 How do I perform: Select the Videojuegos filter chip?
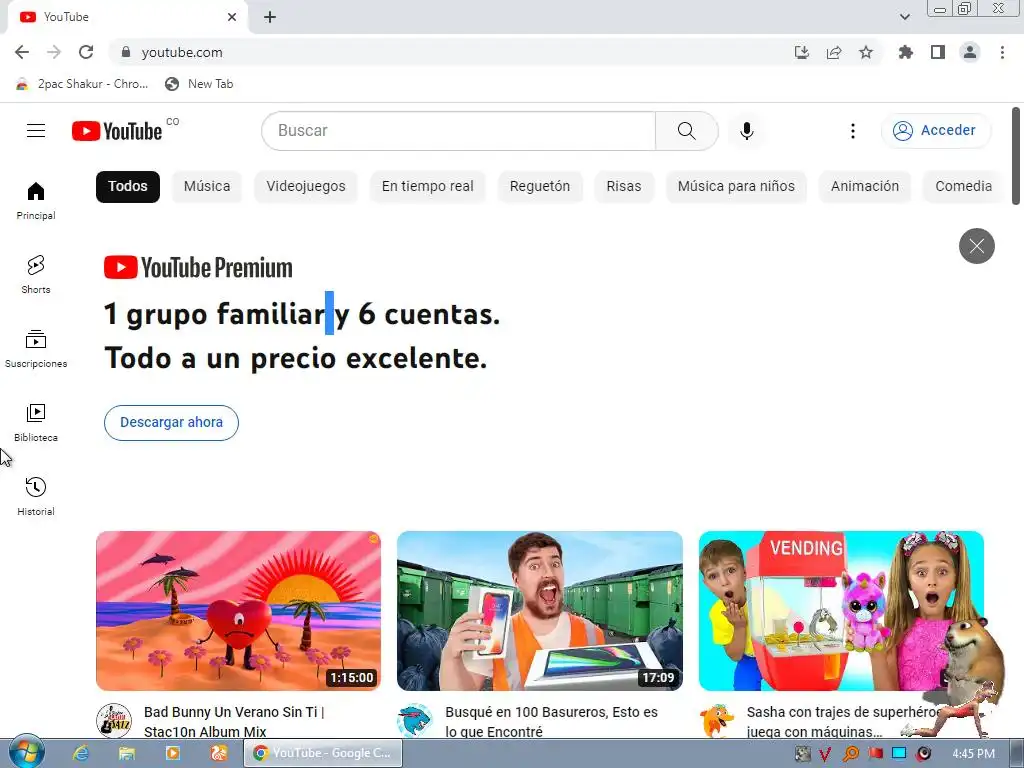[x=306, y=186]
